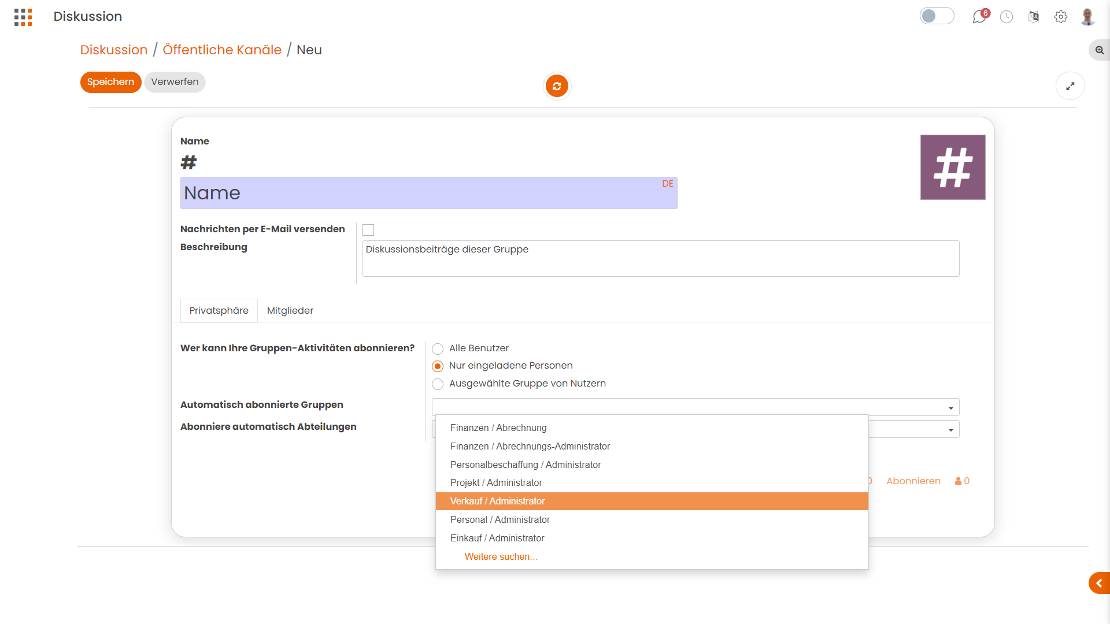Screen dimensions: 1110x624
Task: Click the Diskussion app title
Action: 88,16
